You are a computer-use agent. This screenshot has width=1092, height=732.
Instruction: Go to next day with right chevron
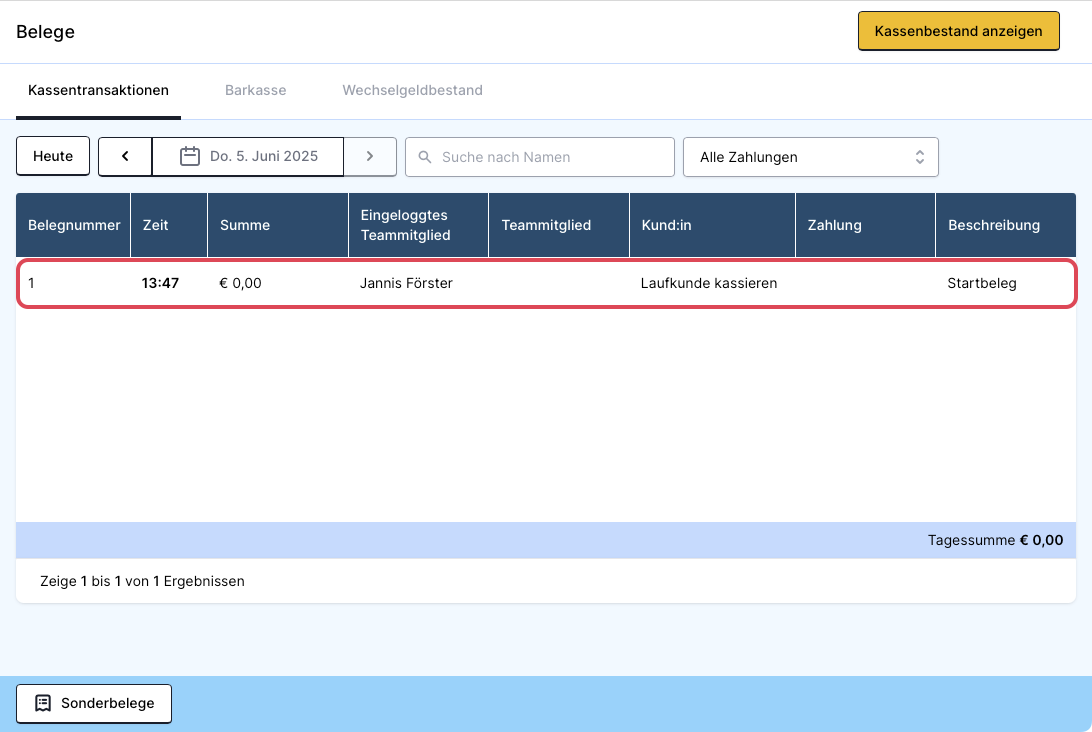[x=370, y=156]
